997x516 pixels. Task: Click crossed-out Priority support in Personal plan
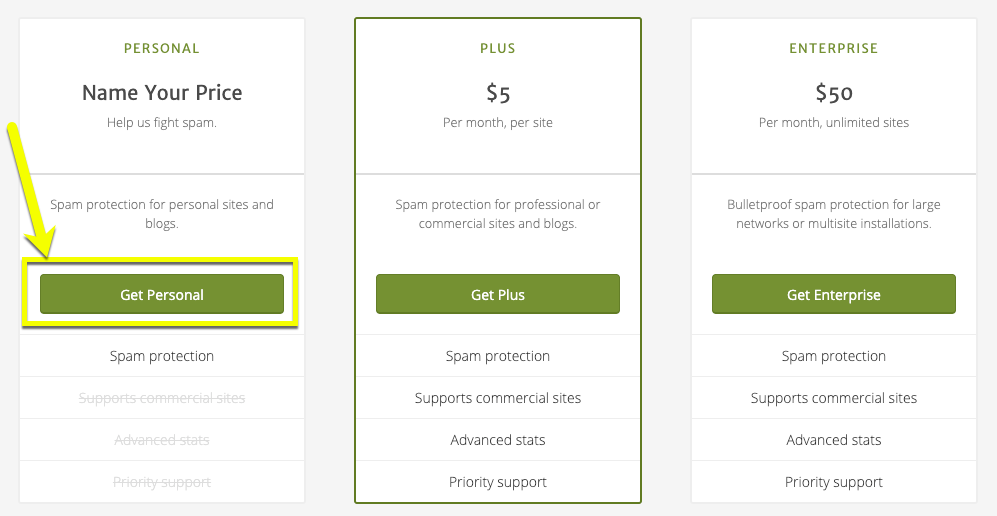click(x=162, y=482)
